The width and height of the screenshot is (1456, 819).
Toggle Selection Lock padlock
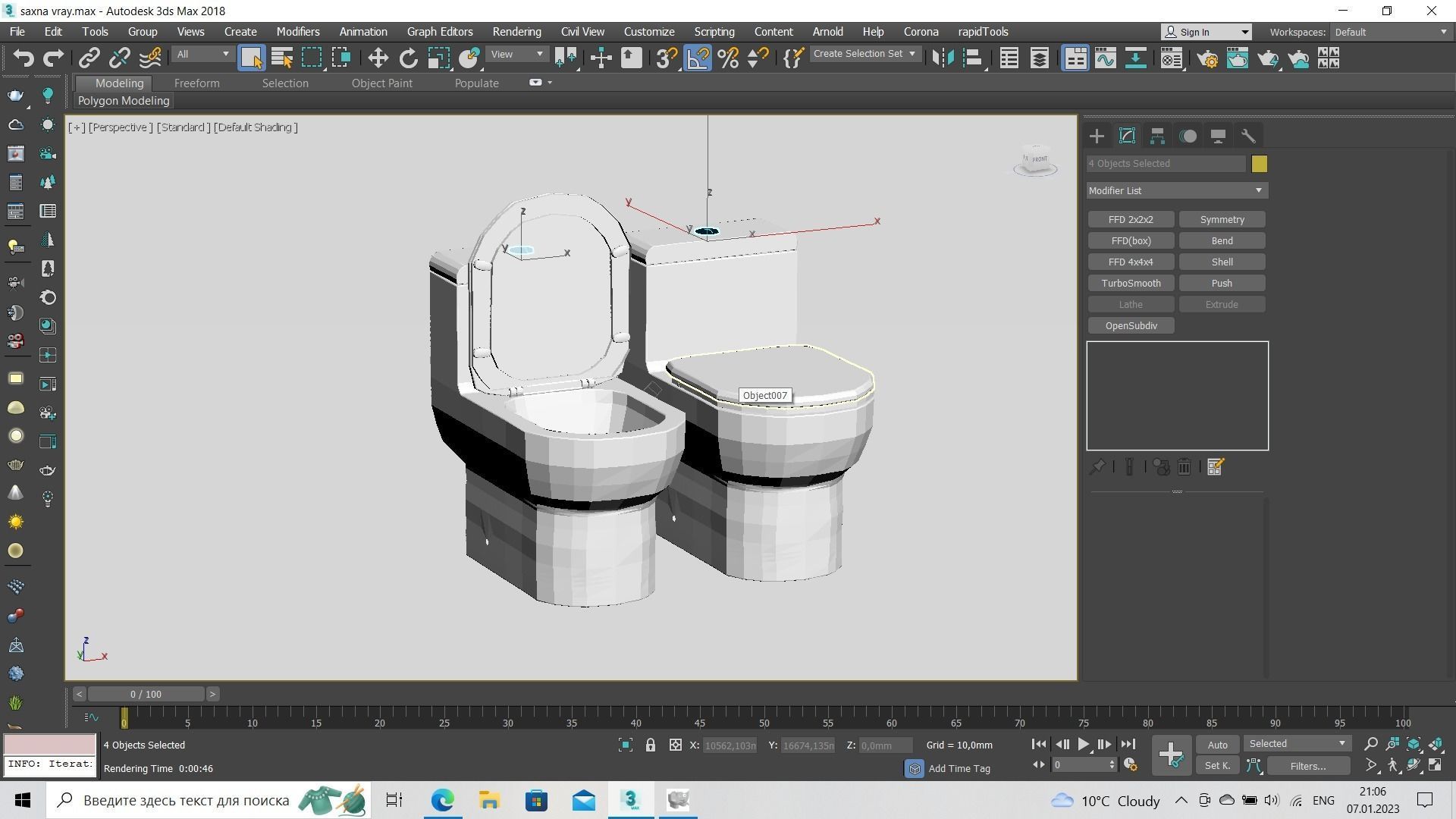click(x=650, y=745)
